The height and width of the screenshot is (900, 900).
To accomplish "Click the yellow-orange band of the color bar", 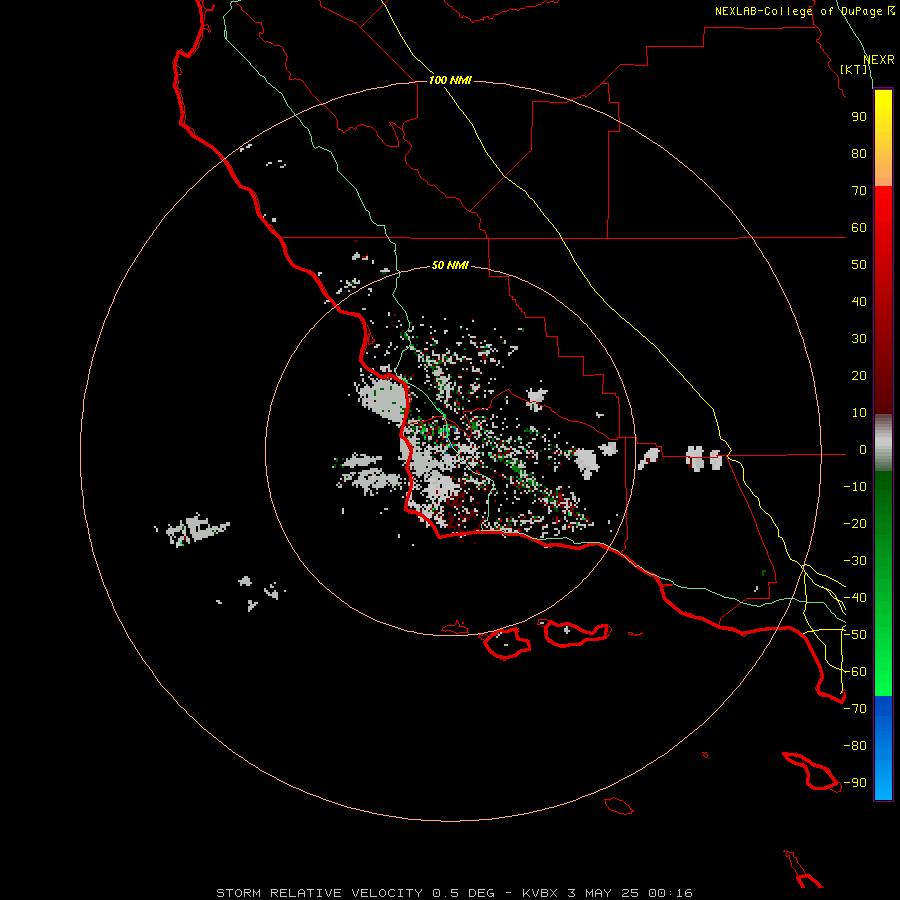I will [x=883, y=138].
